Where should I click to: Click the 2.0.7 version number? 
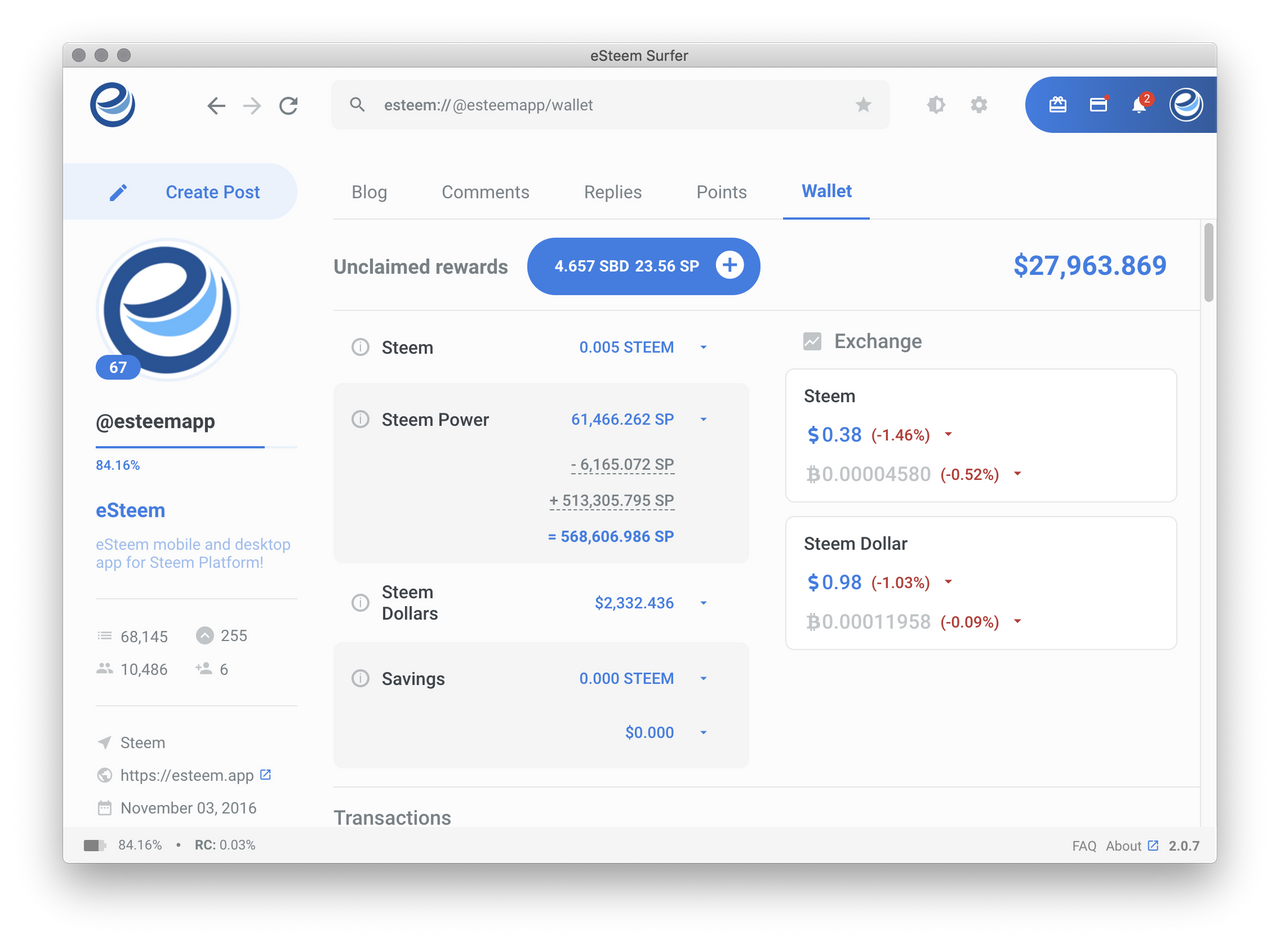1186,845
